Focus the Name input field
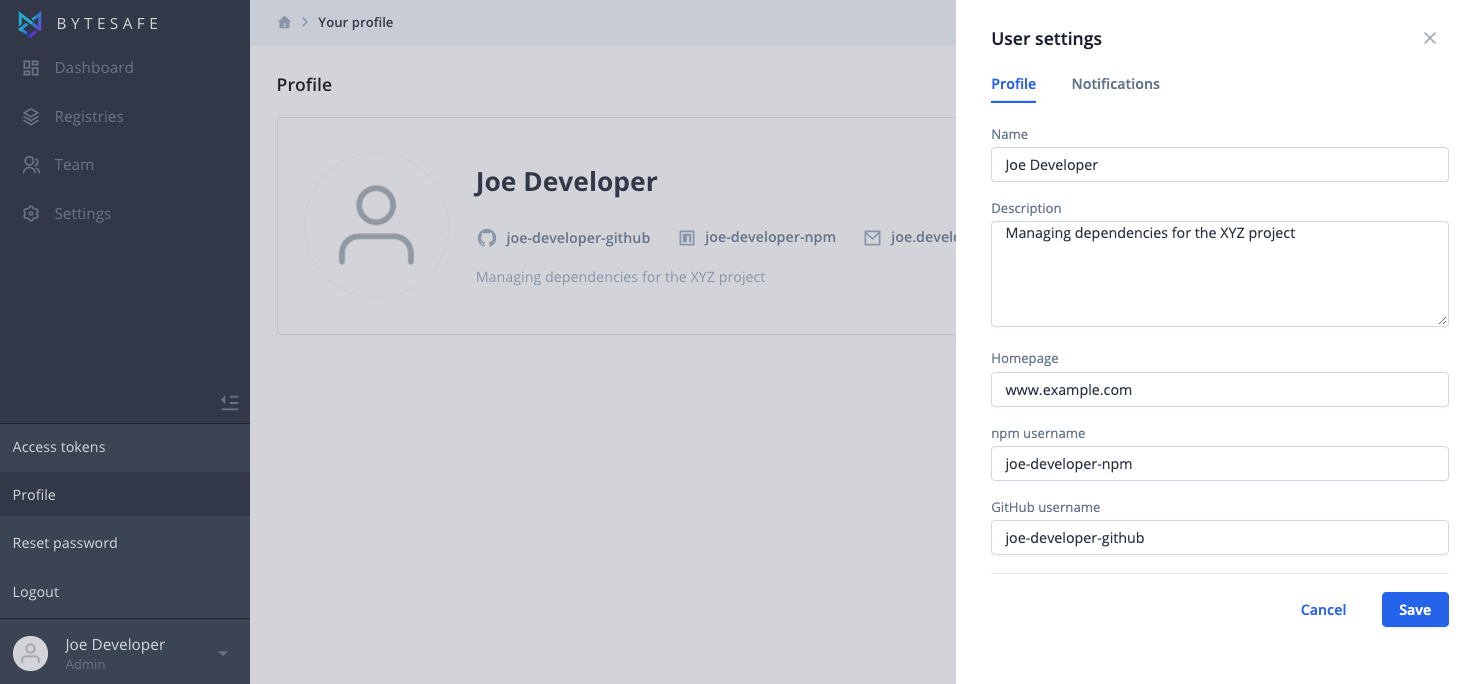Image resolution: width=1476 pixels, height=684 pixels. 1220,165
